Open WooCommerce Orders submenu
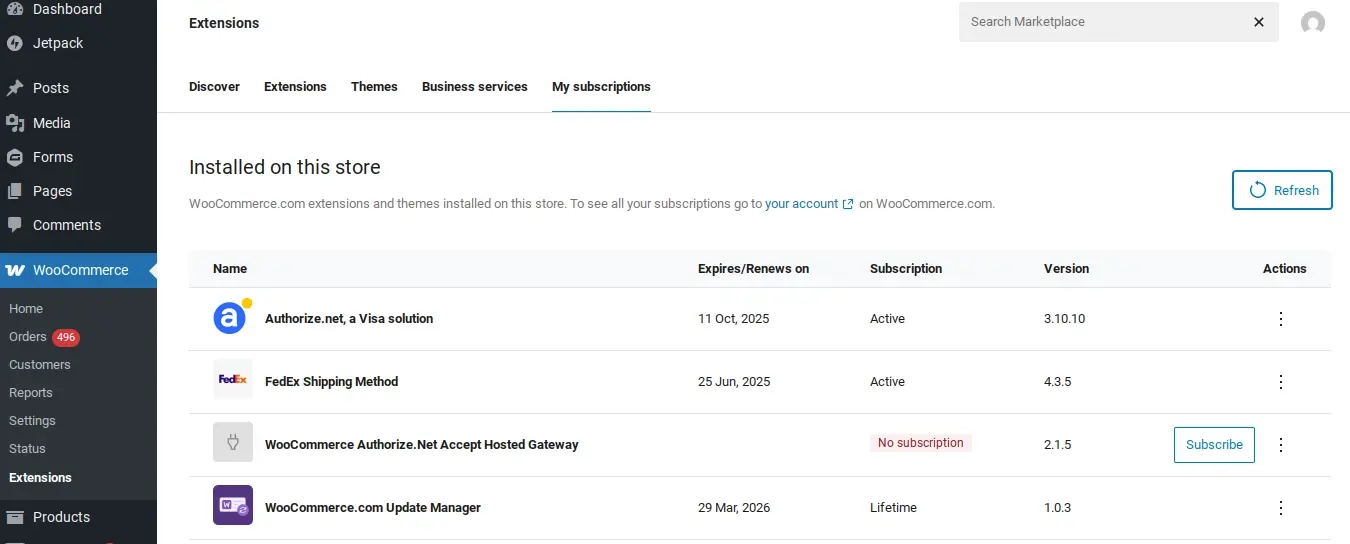Image resolution: width=1350 pixels, height=544 pixels. 28,337
